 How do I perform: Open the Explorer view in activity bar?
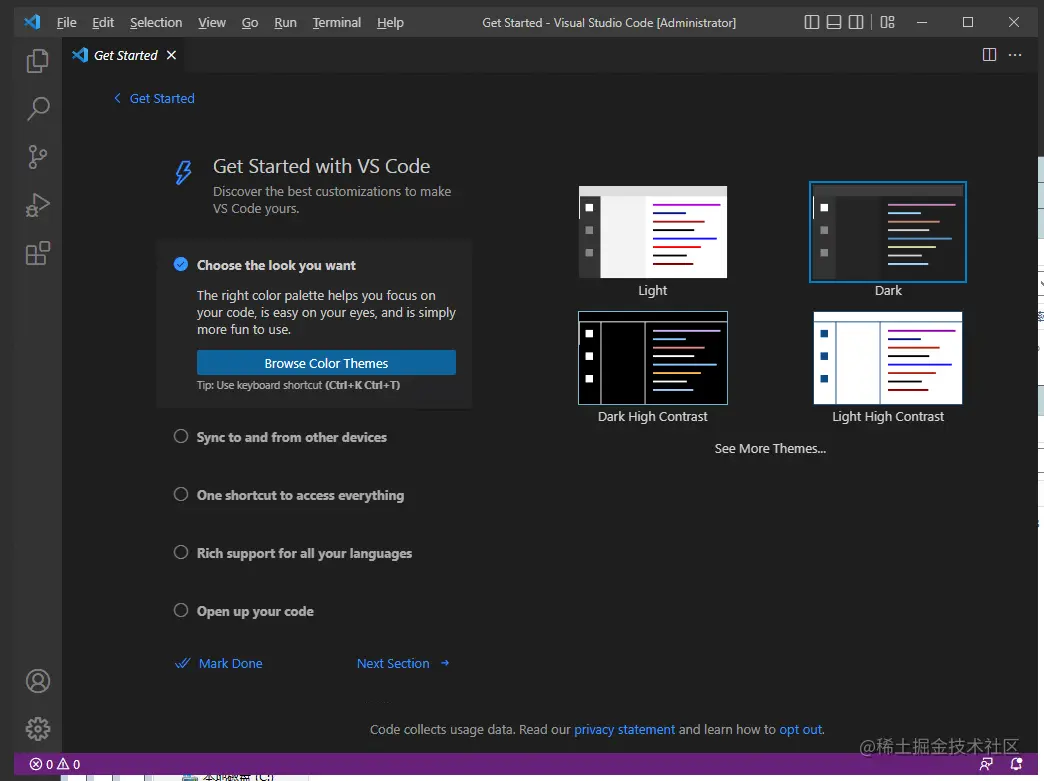38,61
